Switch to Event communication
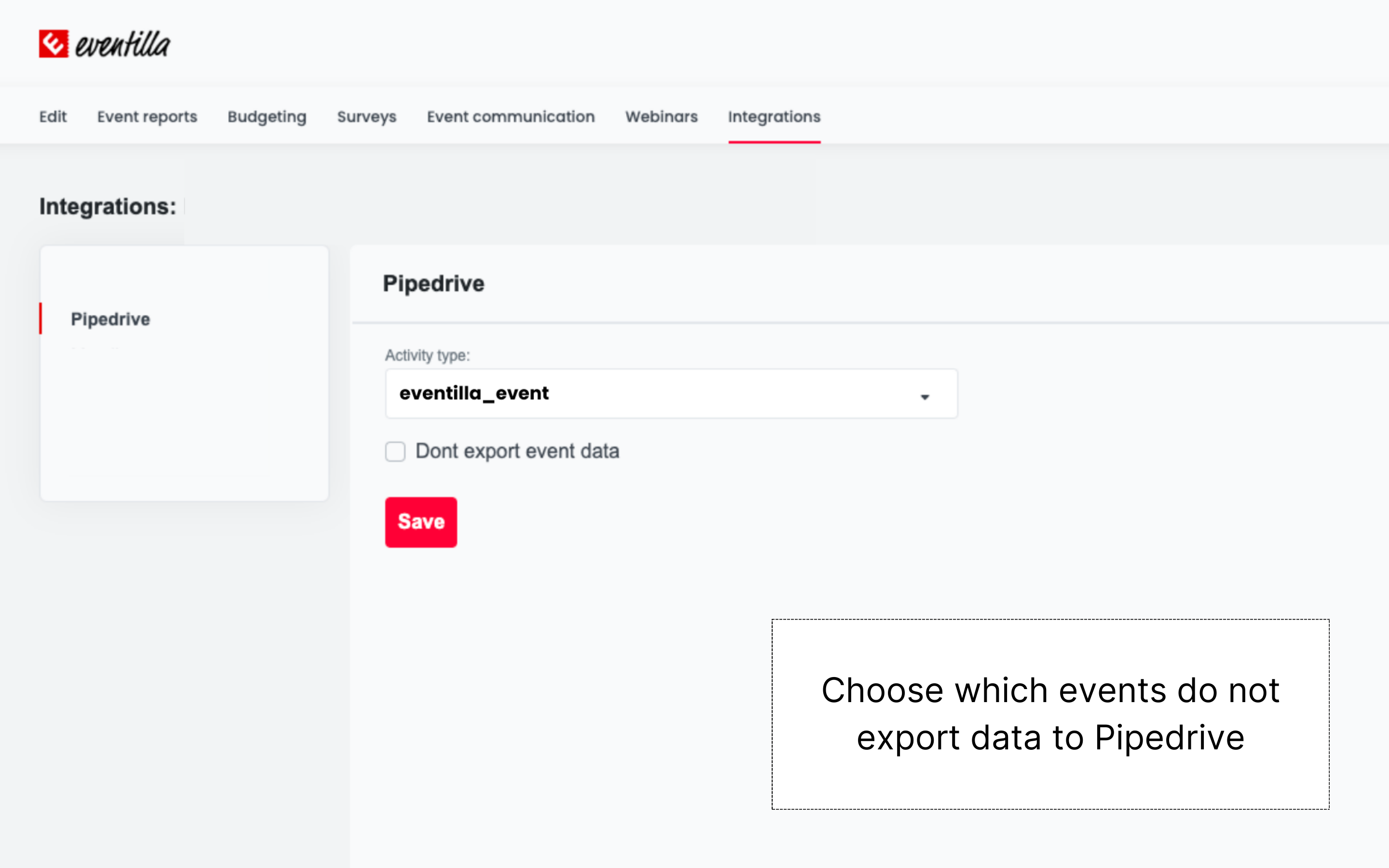Screen dimensions: 1389x868 click(511, 117)
